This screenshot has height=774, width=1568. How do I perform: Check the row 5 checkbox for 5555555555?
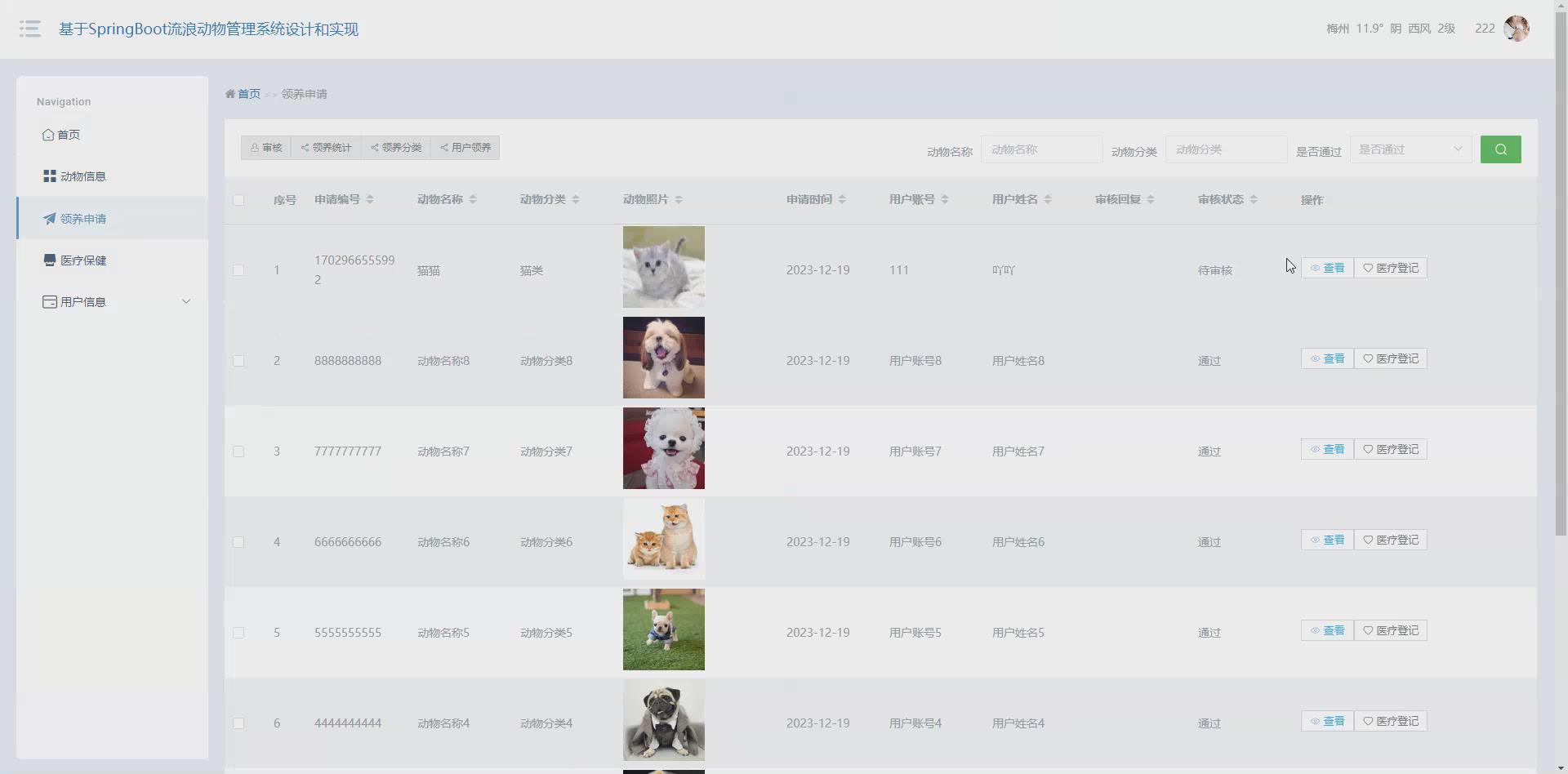click(238, 633)
